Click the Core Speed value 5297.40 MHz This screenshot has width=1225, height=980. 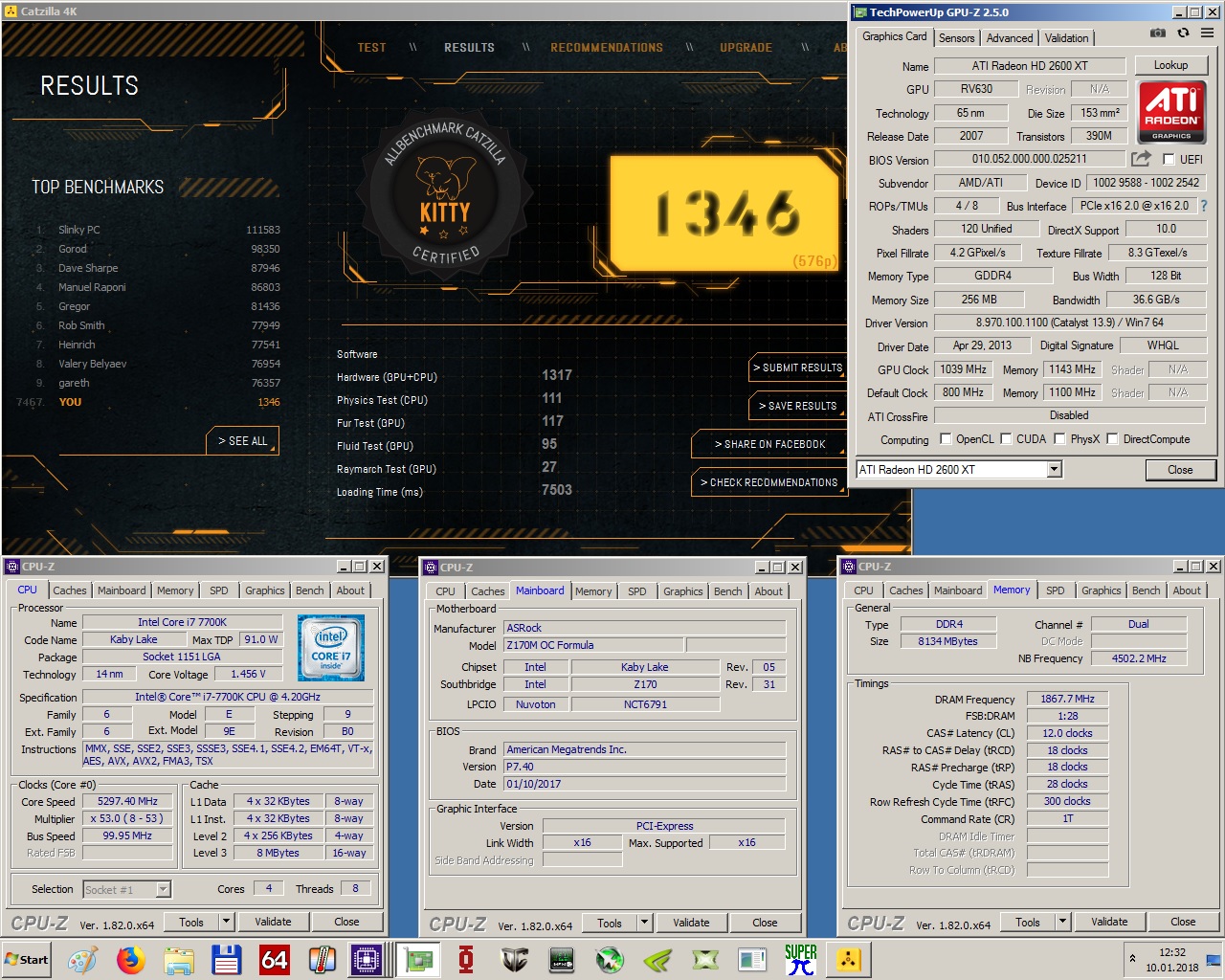[127, 801]
